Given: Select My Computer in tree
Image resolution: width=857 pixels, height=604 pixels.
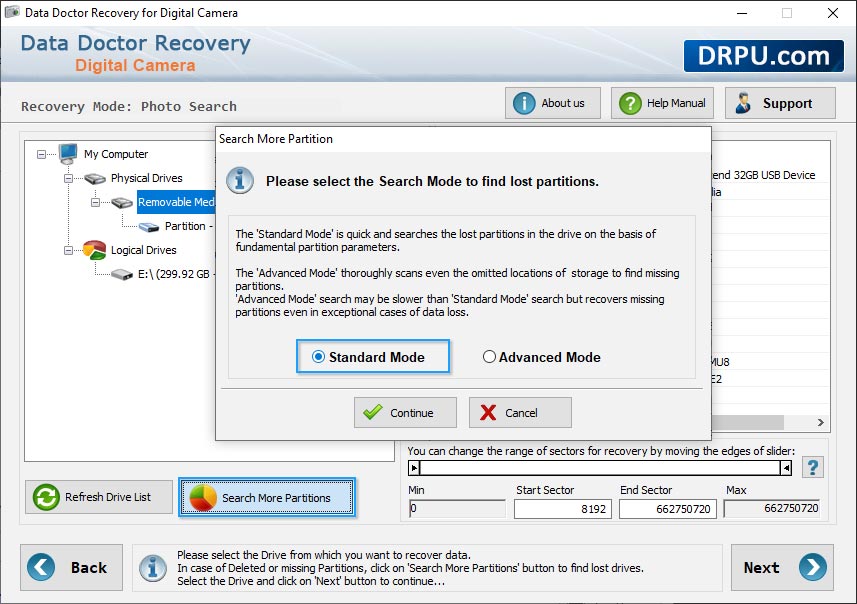Looking at the screenshot, I should coord(116,154).
